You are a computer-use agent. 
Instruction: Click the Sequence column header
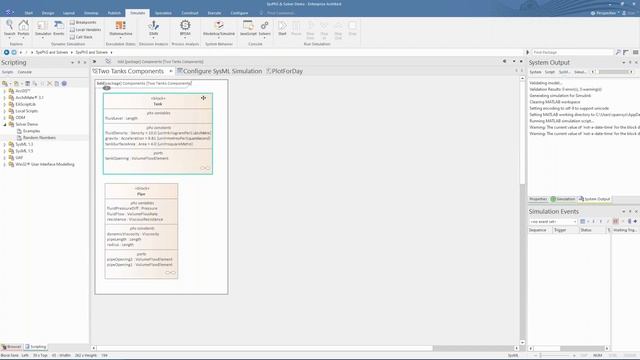(x=540, y=230)
